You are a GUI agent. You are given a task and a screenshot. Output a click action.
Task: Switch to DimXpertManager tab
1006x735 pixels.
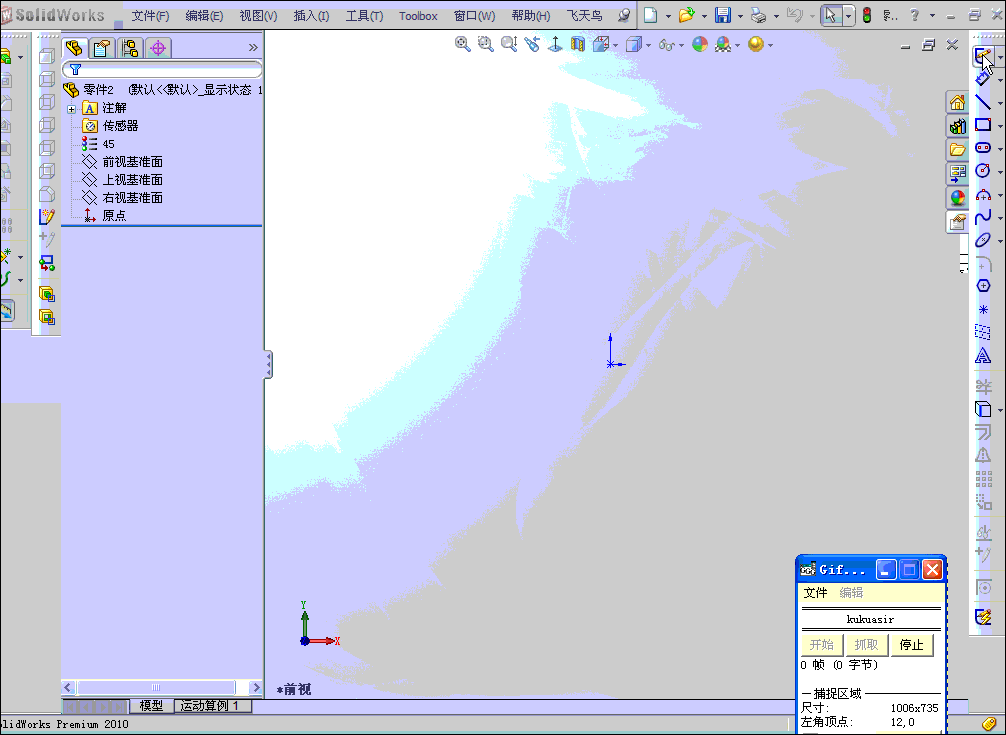point(158,47)
